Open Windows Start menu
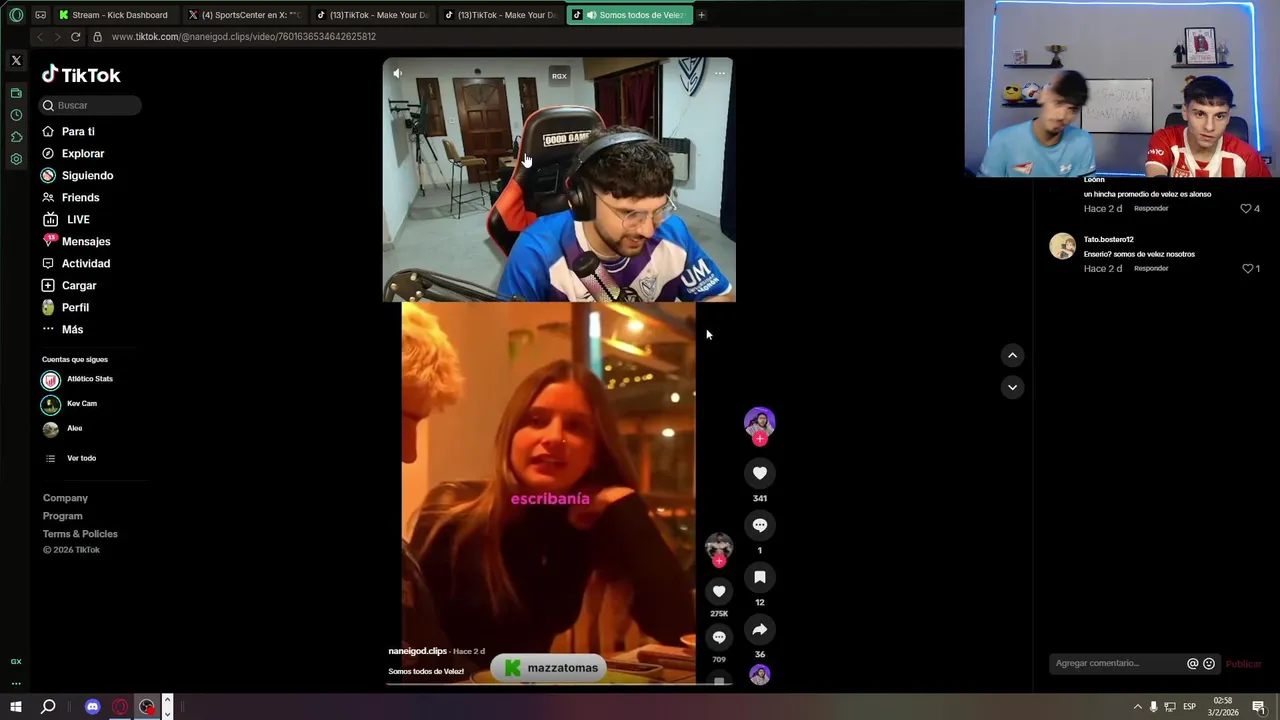Viewport: 1280px width, 720px height. [x=16, y=707]
